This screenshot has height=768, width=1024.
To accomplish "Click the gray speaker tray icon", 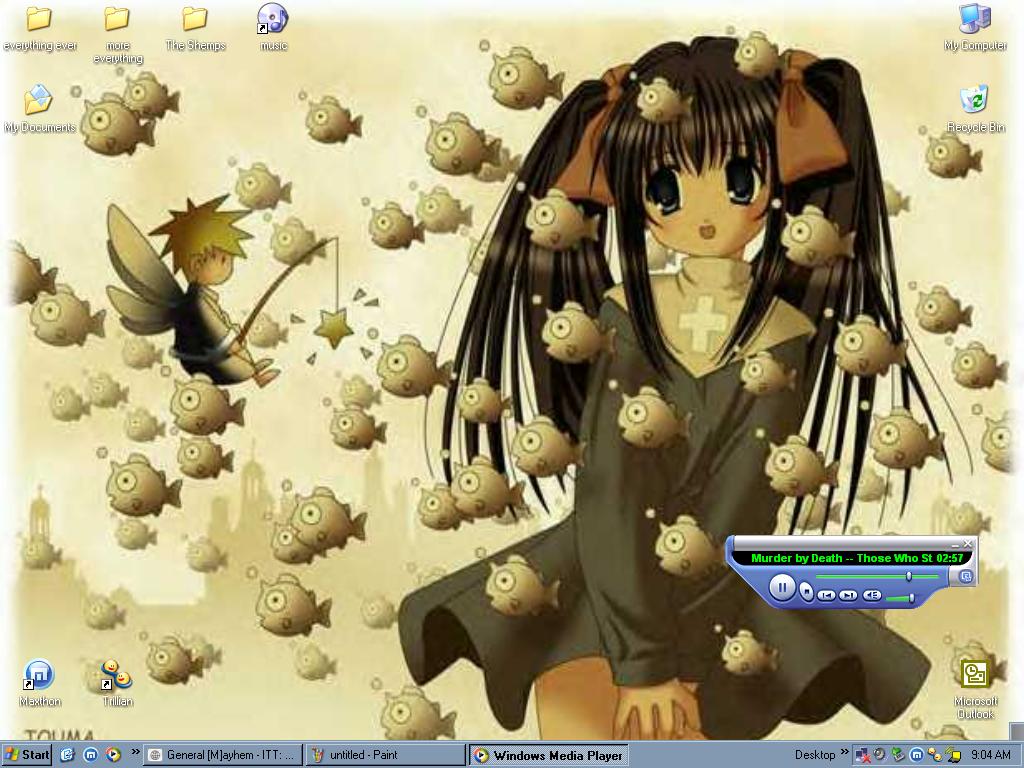I will (879, 754).
